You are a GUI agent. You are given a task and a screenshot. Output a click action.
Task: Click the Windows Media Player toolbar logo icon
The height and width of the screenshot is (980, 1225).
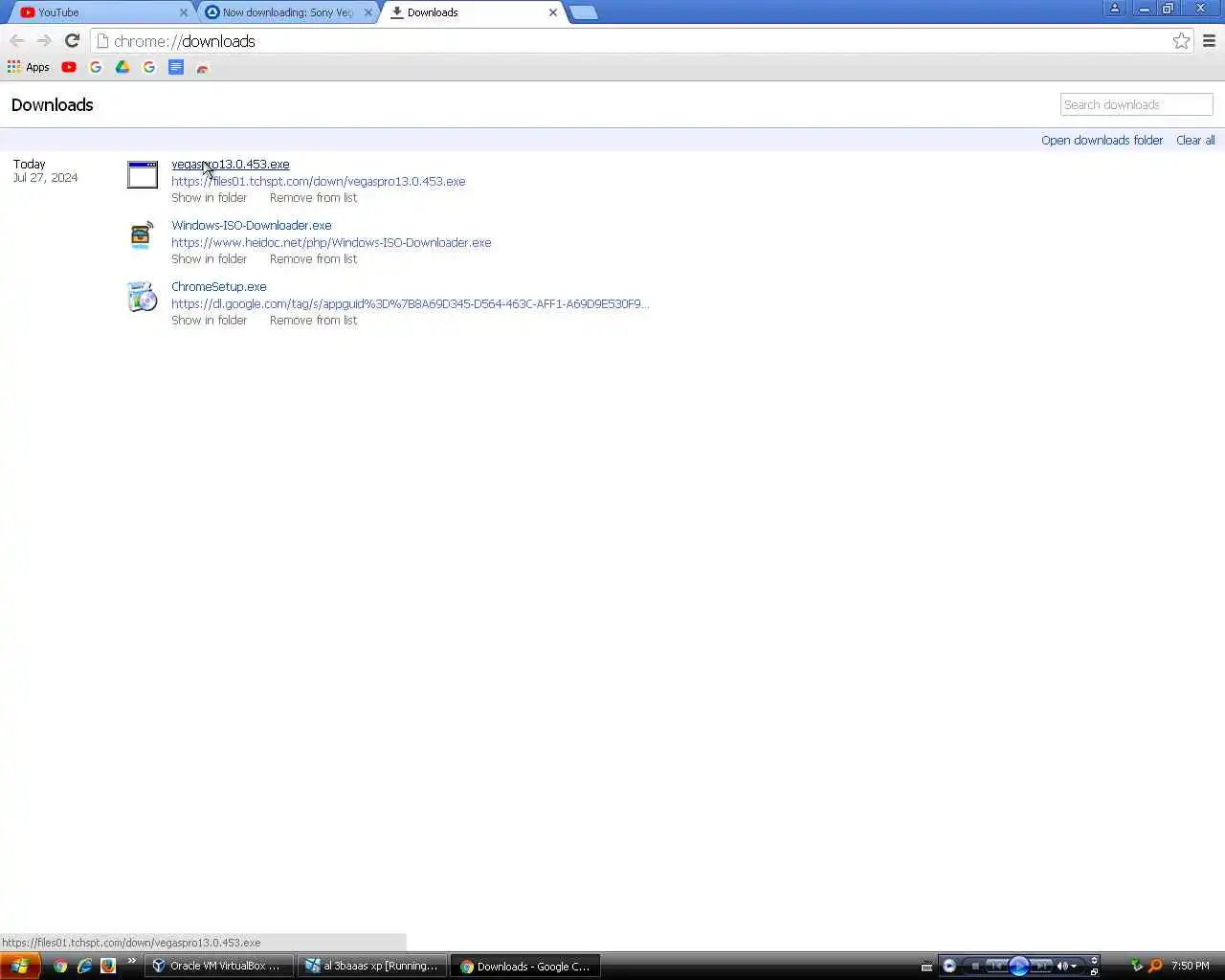click(x=949, y=966)
